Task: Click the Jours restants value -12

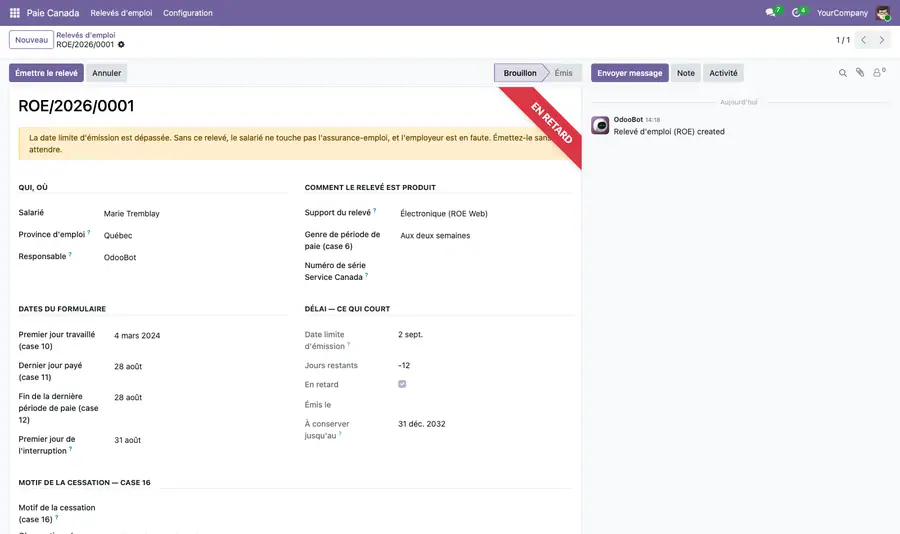Action: point(404,365)
